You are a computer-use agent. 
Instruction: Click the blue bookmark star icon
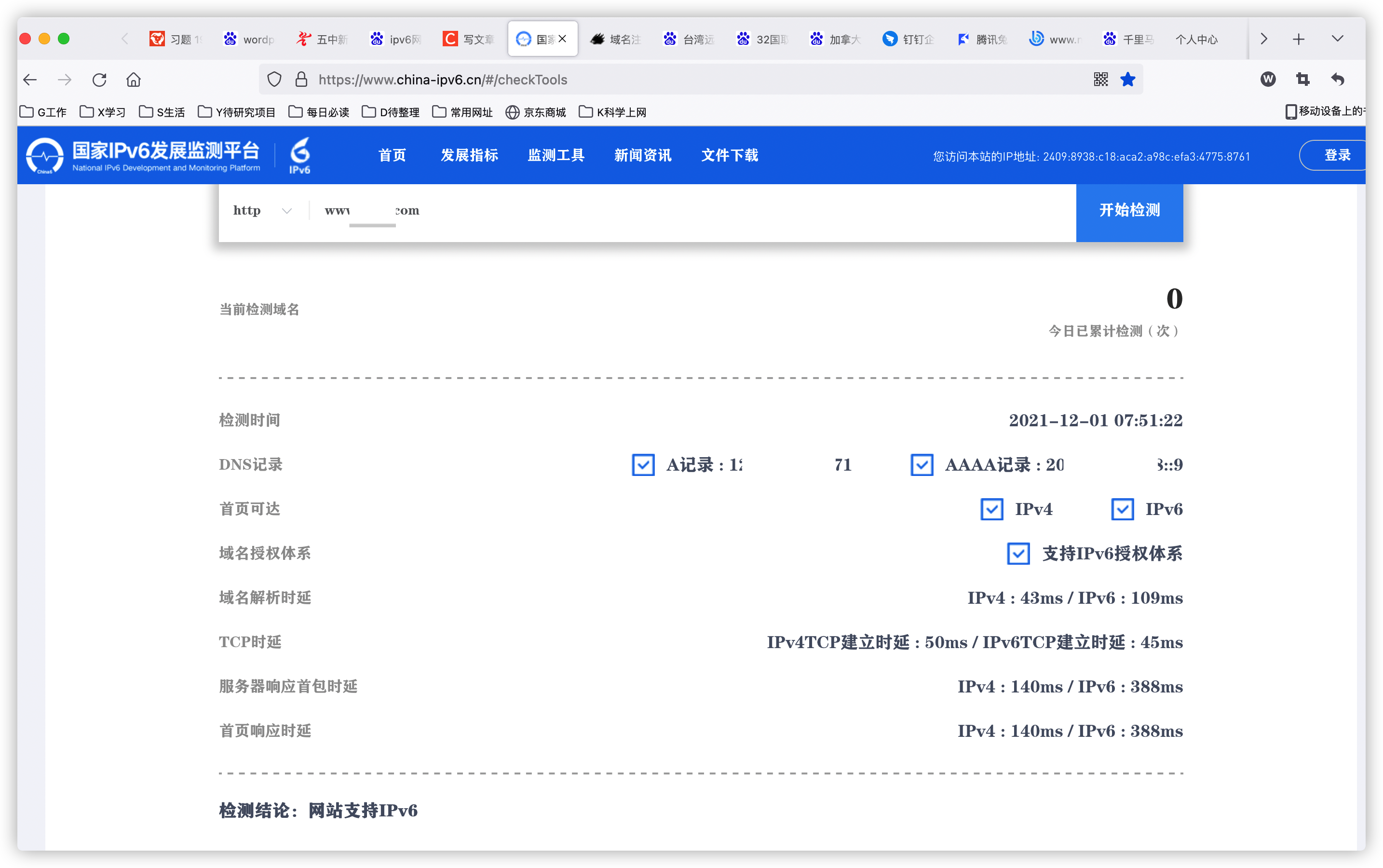pyautogui.click(x=1127, y=79)
